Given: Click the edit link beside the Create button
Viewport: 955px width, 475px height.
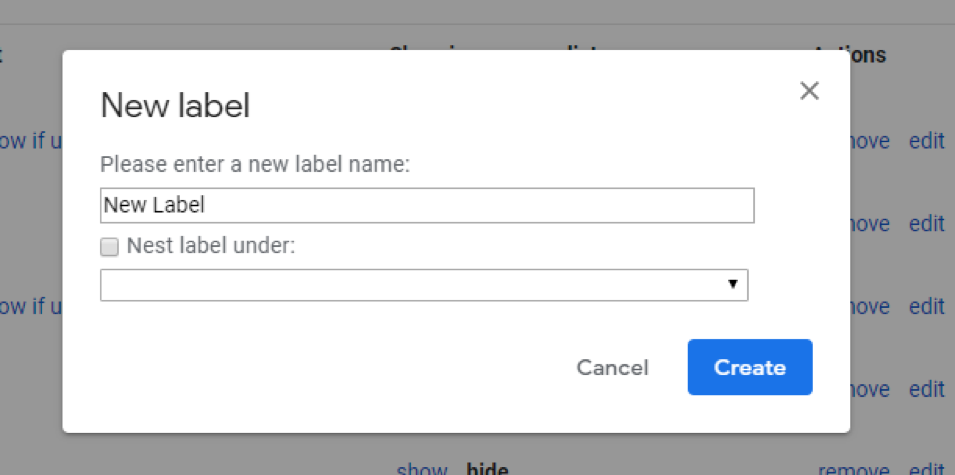Looking at the screenshot, I should point(926,388).
